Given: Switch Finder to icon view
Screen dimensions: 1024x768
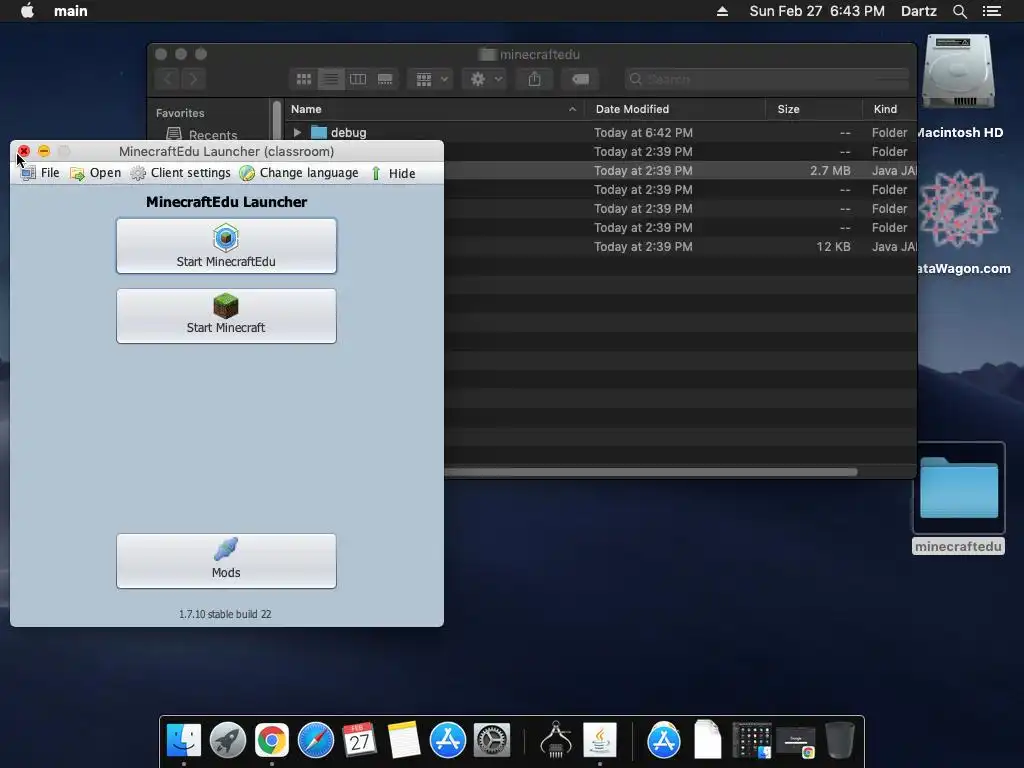Looking at the screenshot, I should (x=304, y=80).
